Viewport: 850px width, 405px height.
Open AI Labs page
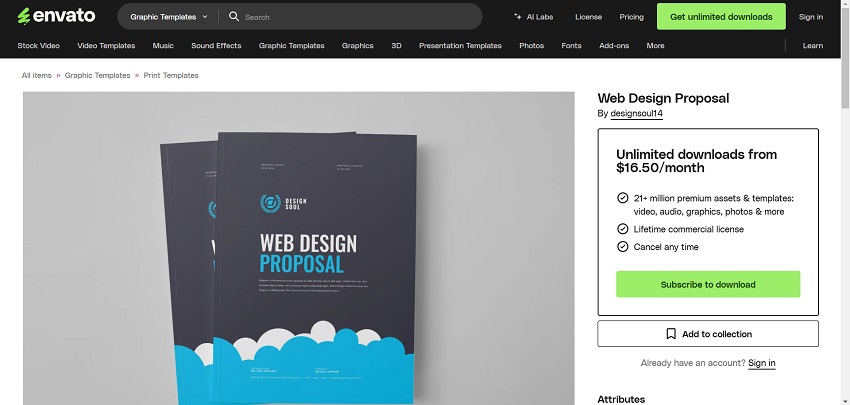click(533, 17)
